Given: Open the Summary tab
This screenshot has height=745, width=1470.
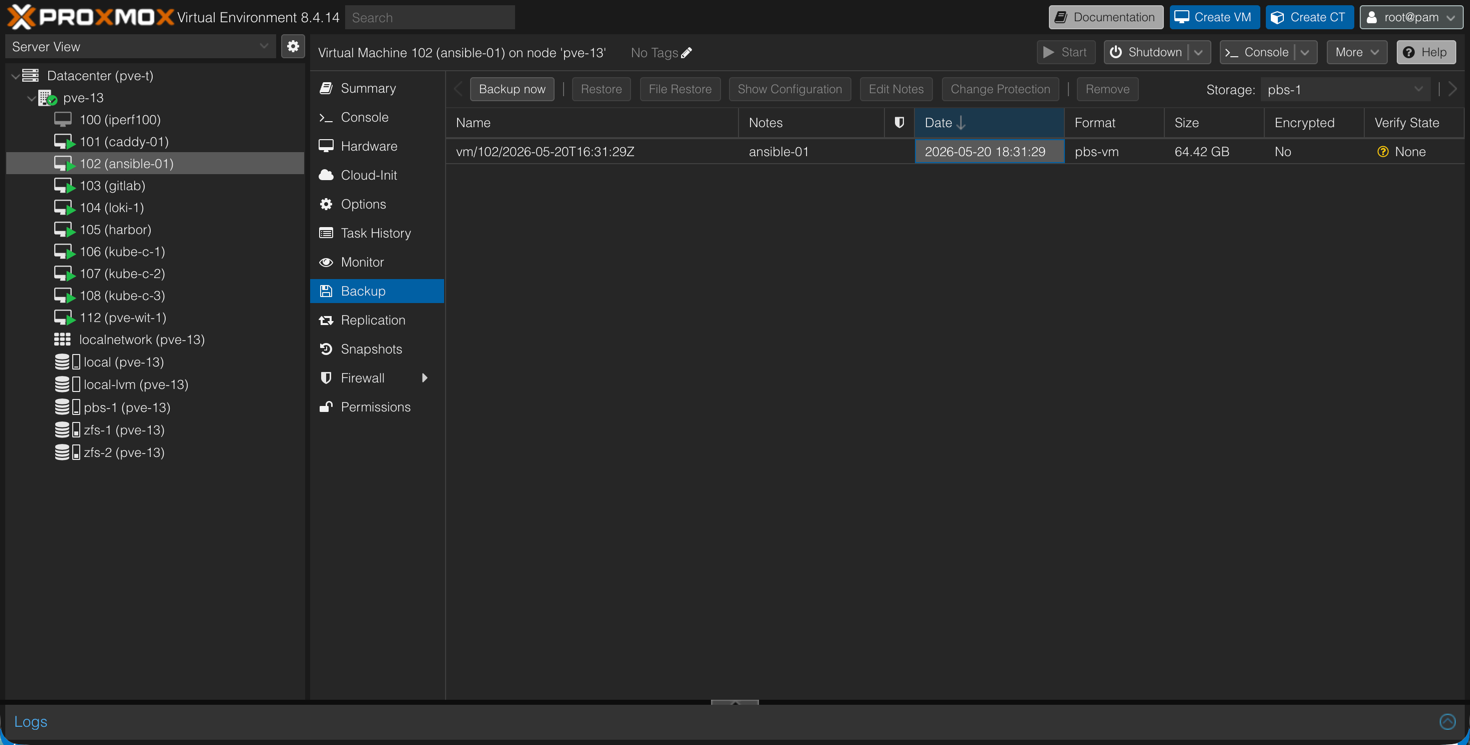Looking at the screenshot, I should 377,88.
